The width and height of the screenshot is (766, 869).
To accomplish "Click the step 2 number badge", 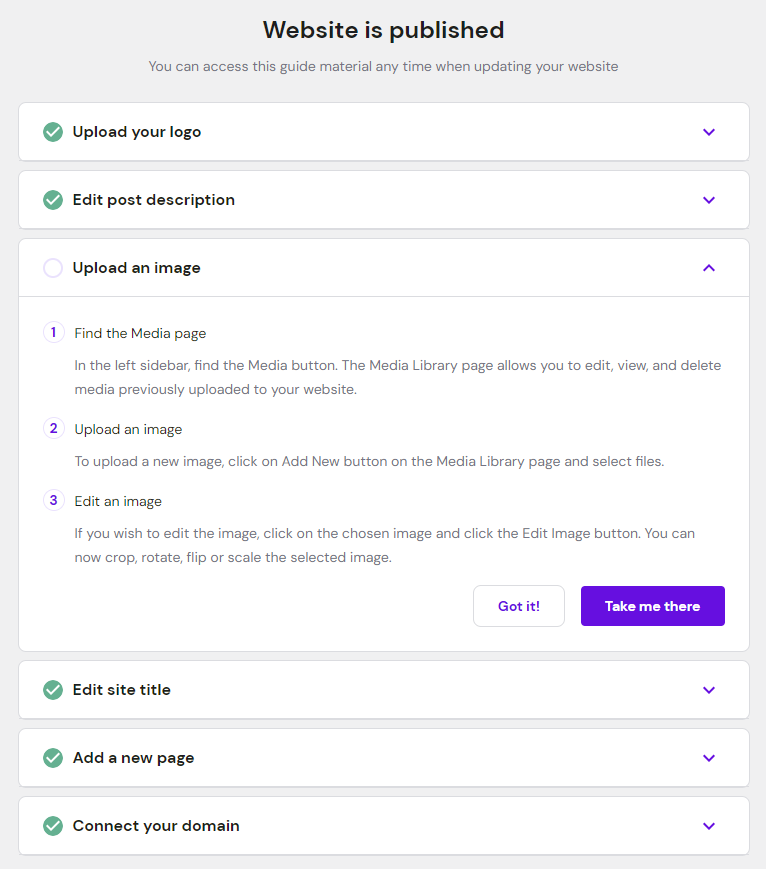I will [x=54, y=428].
